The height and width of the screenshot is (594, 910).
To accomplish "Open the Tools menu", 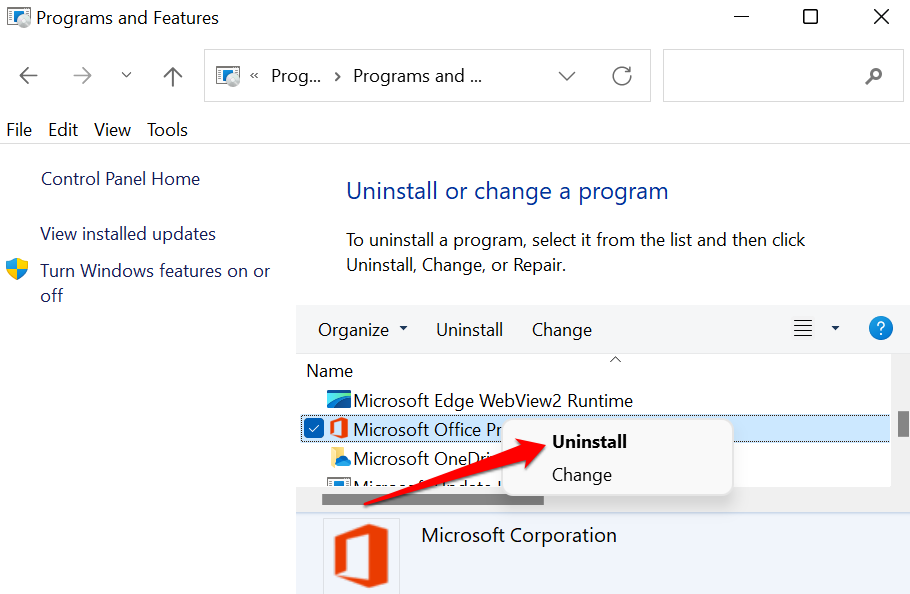I will (x=167, y=130).
